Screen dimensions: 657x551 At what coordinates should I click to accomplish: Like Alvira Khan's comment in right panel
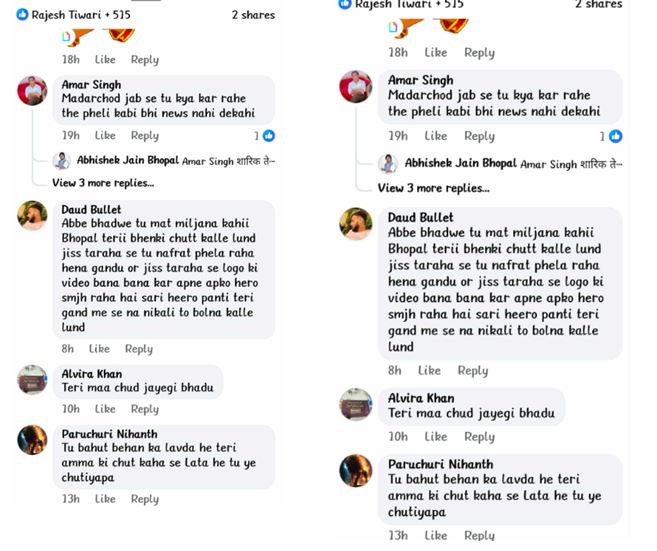pos(435,437)
